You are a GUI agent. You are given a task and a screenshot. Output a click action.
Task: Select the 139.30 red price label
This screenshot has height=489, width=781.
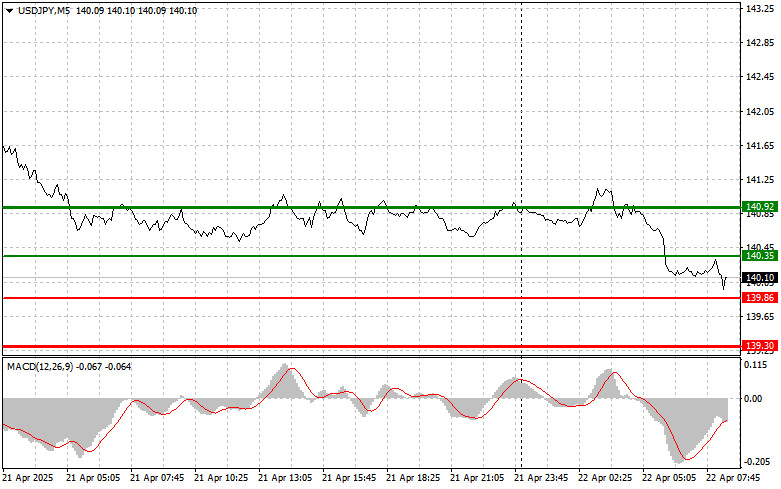click(x=760, y=346)
